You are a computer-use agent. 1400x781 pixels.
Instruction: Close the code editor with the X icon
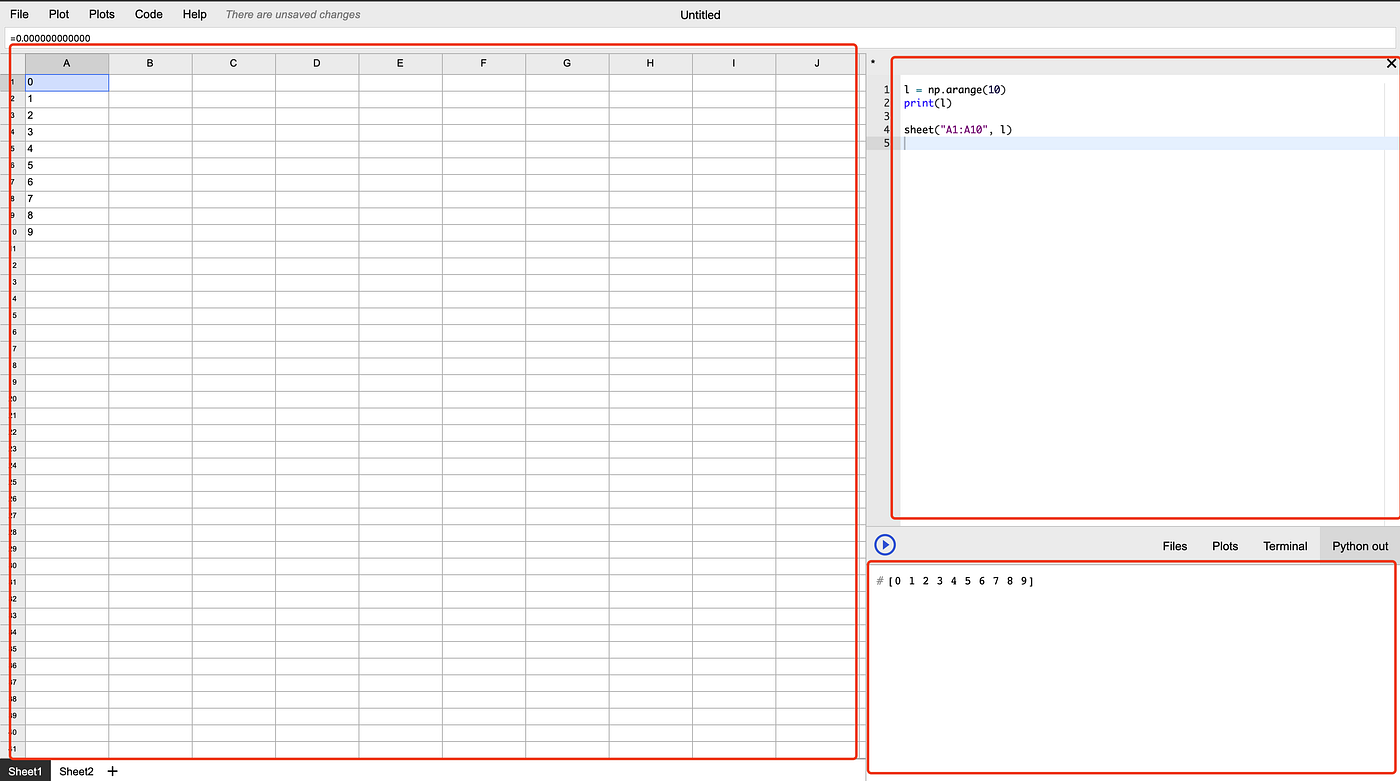[x=1391, y=62]
